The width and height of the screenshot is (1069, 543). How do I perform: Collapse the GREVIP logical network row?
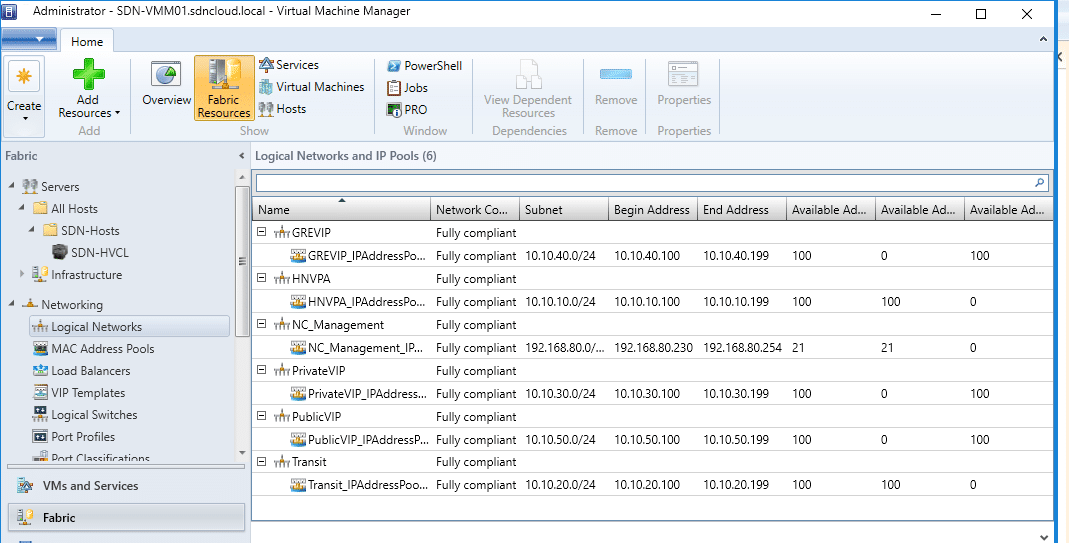(x=260, y=232)
